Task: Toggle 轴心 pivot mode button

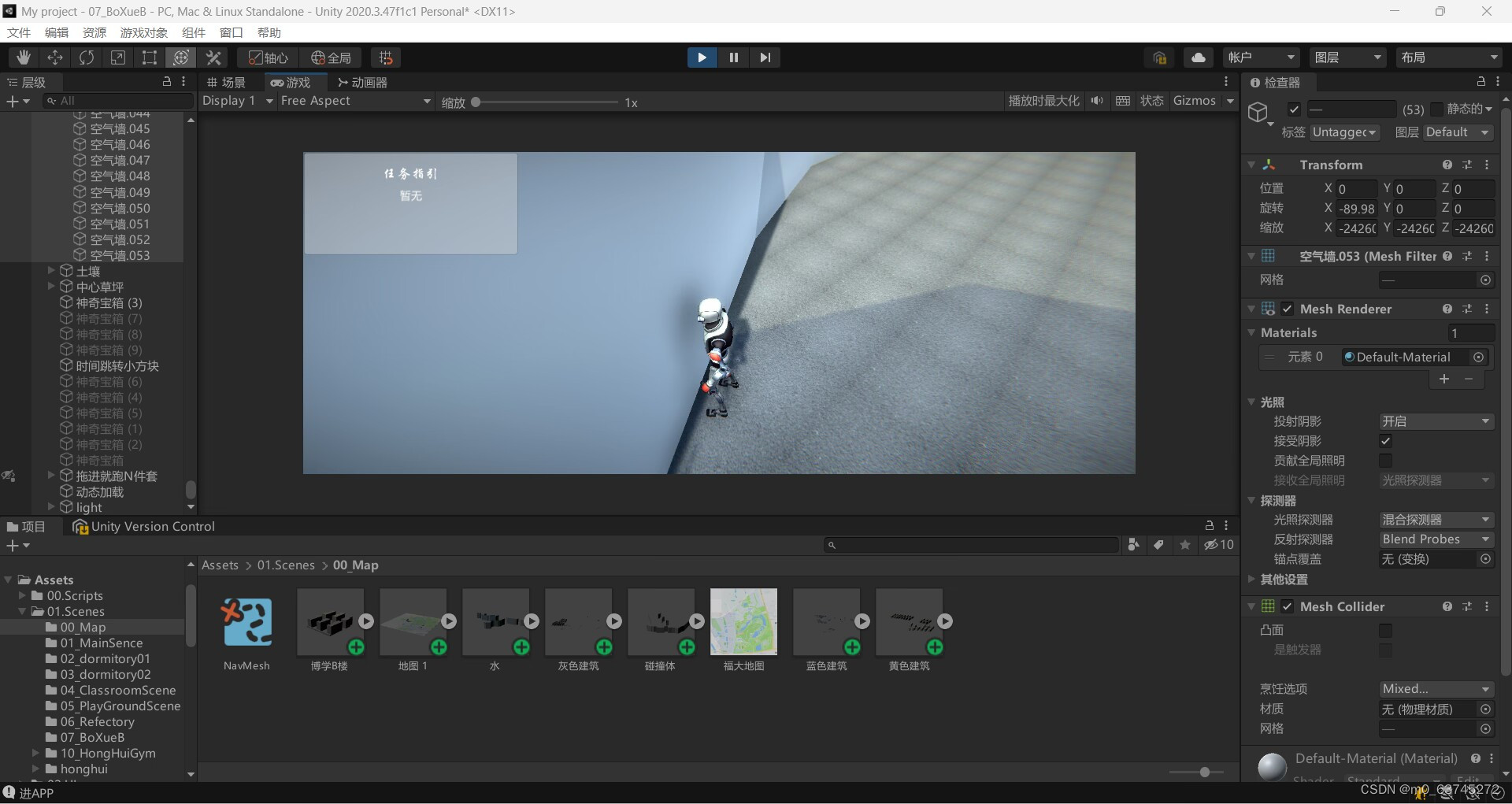Action: coord(269,57)
